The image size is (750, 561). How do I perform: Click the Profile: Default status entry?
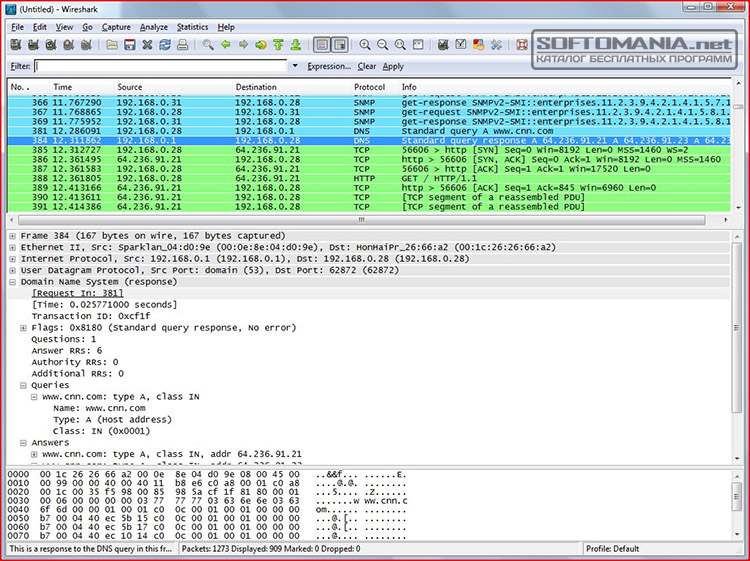[612, 549]
